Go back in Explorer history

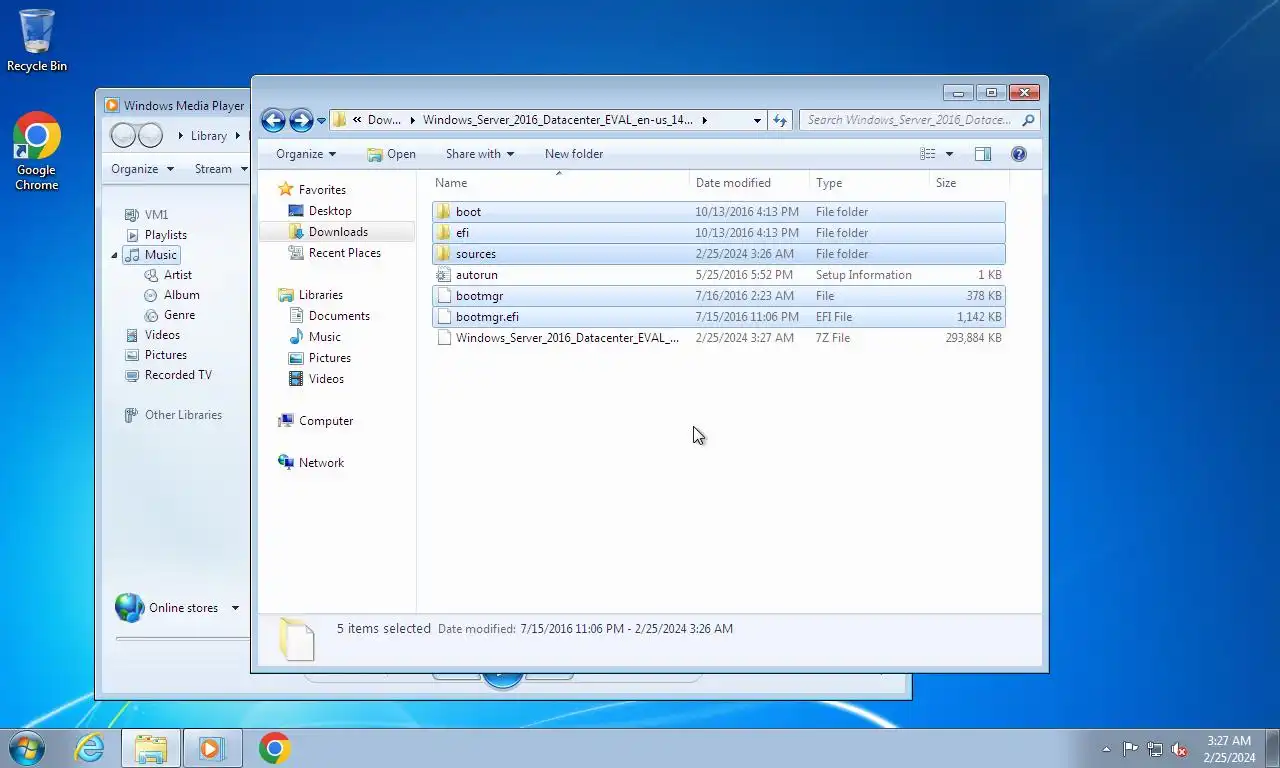[273, 120]
